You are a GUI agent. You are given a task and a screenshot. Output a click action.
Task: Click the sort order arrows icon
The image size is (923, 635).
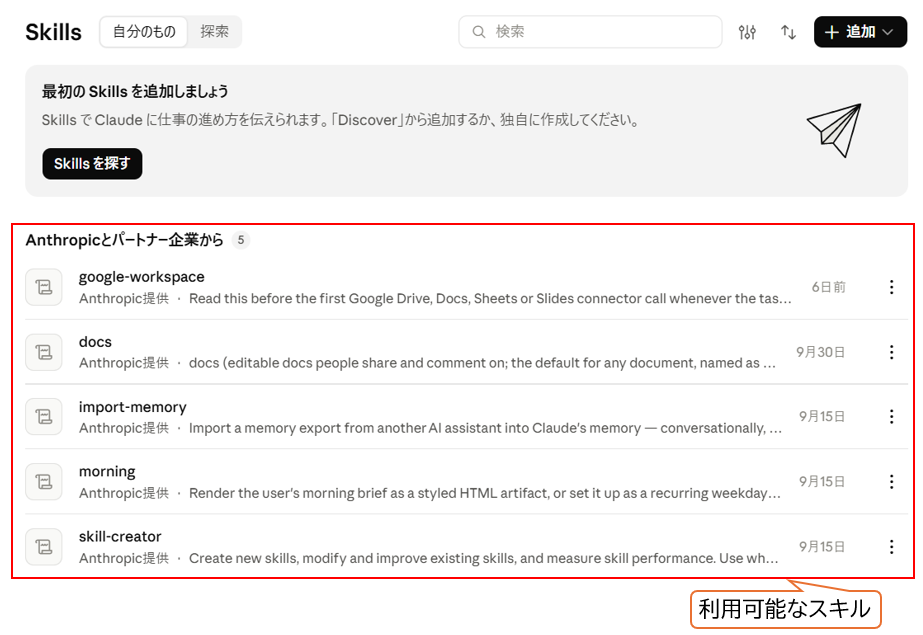[788, 32]
